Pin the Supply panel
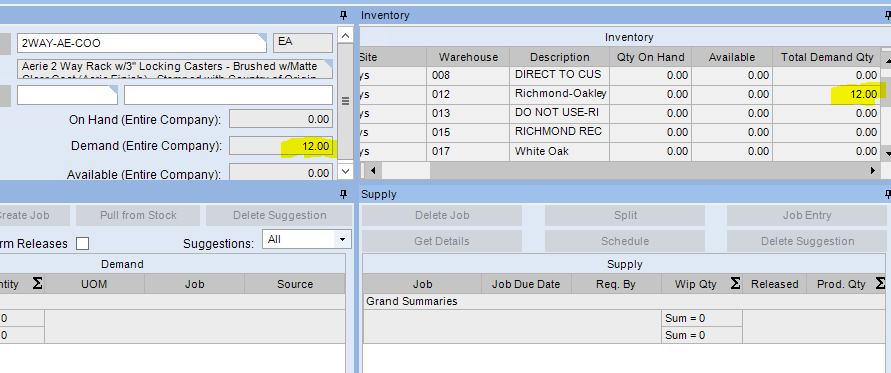 pyautogui.click(x=888, y=194)
